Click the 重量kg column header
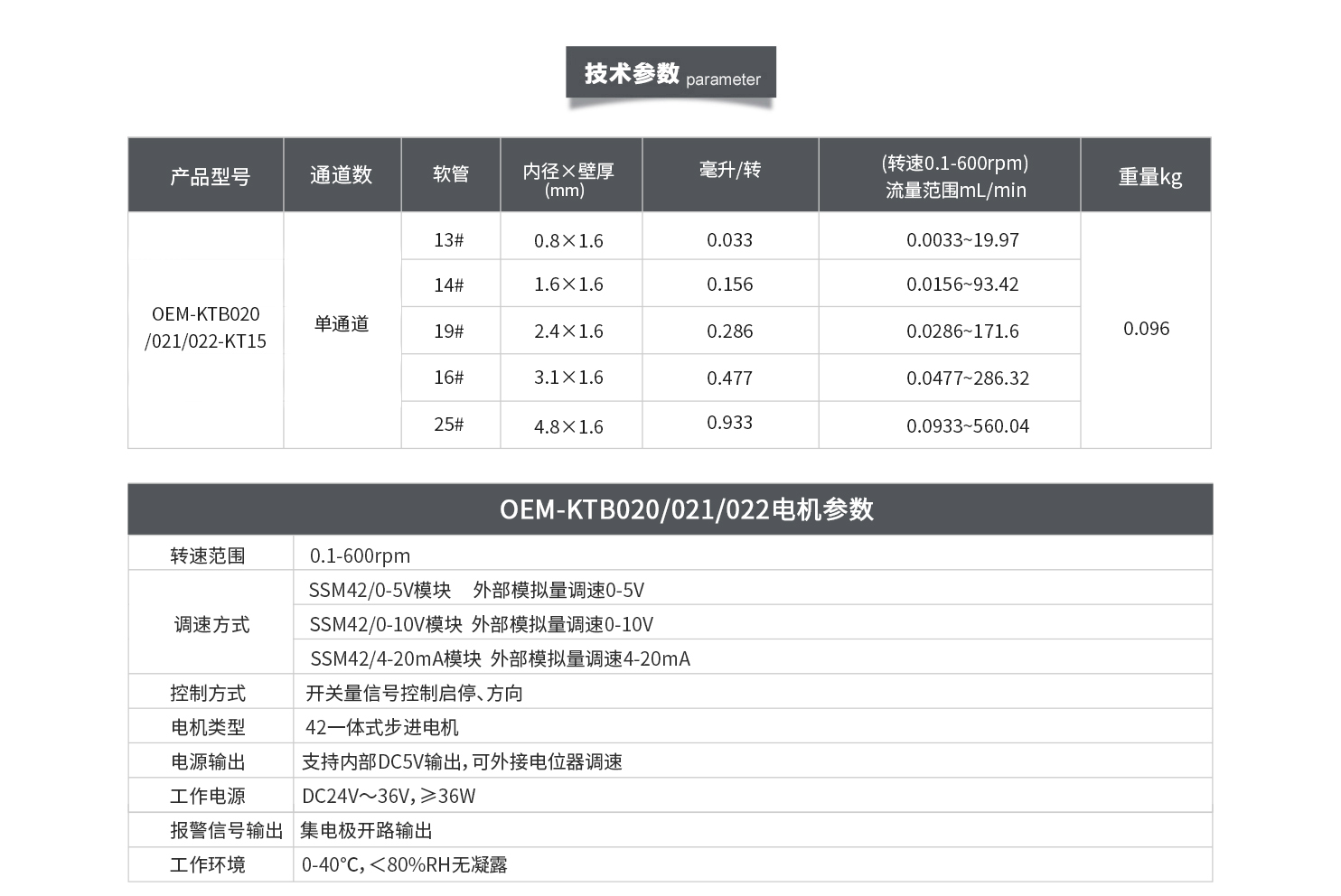This screenshot has height=896, width=1341. 1149,177
